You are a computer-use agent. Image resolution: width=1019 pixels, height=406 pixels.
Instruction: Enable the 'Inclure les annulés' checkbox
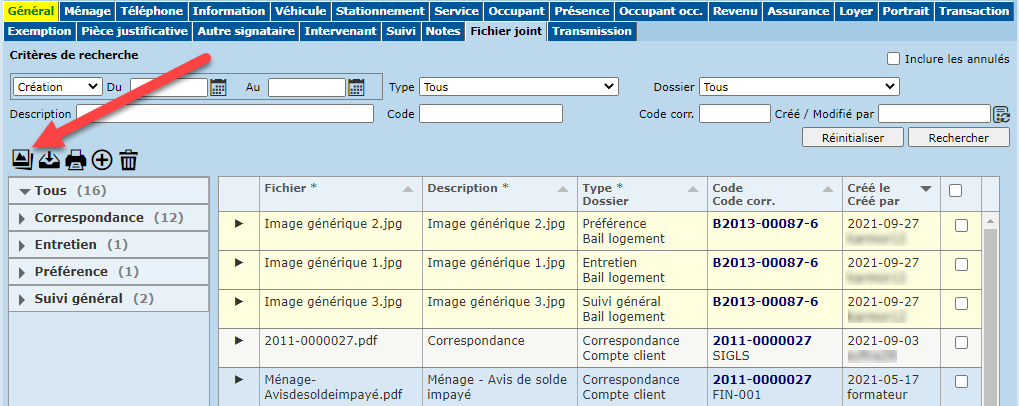click(x=893, y=59)
